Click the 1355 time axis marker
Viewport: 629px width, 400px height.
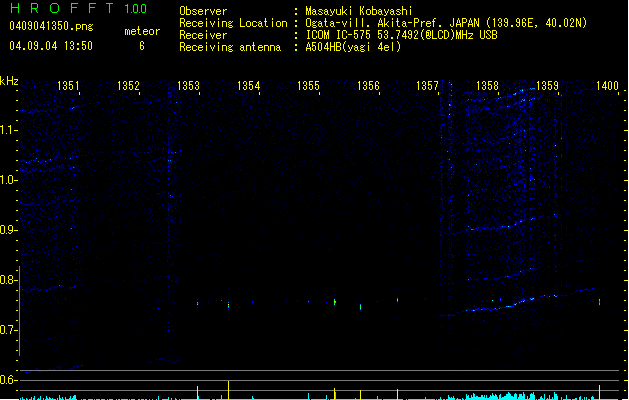[x=308, y=86]
